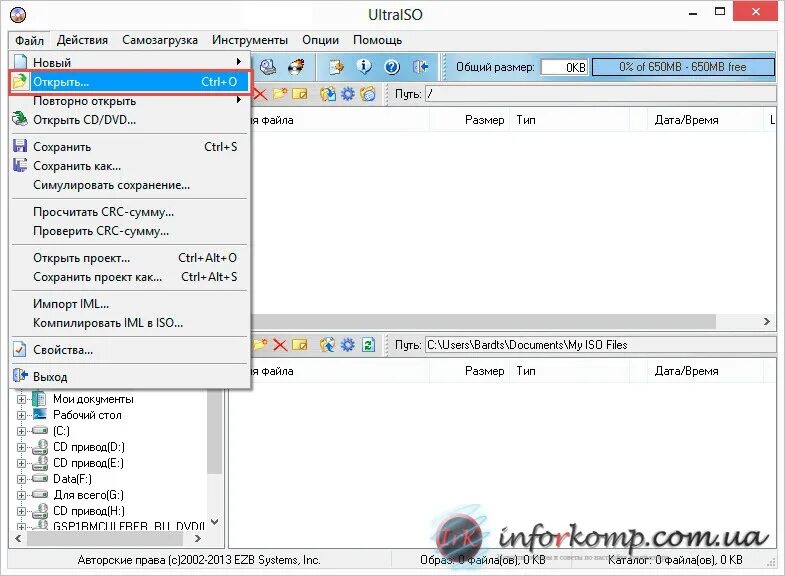Click the lower Размер column header

tap(469, 371)
